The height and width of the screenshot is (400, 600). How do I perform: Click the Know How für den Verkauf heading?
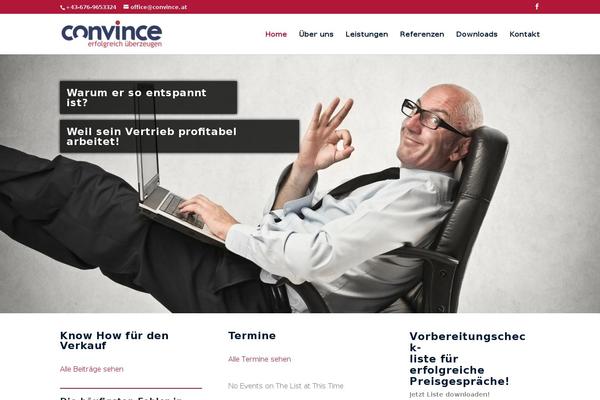coord(114,340)
